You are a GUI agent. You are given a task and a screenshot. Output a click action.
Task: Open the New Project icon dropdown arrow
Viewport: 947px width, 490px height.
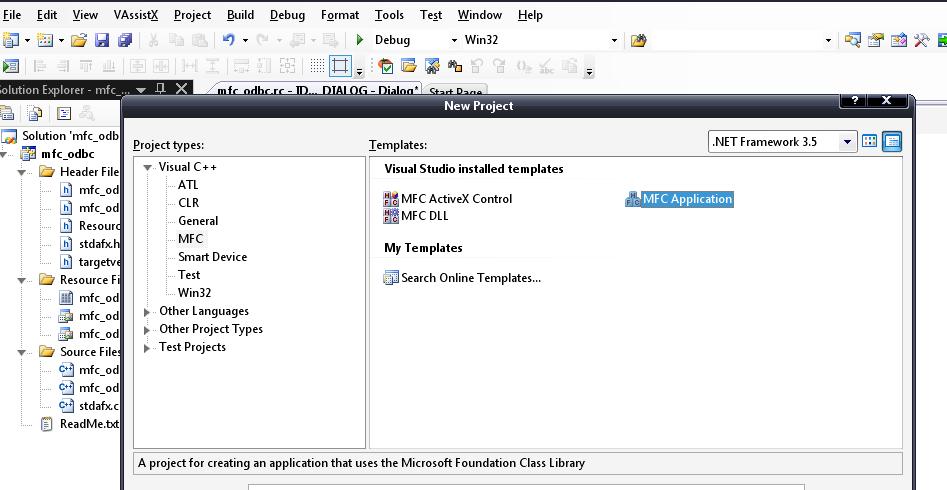27,40
